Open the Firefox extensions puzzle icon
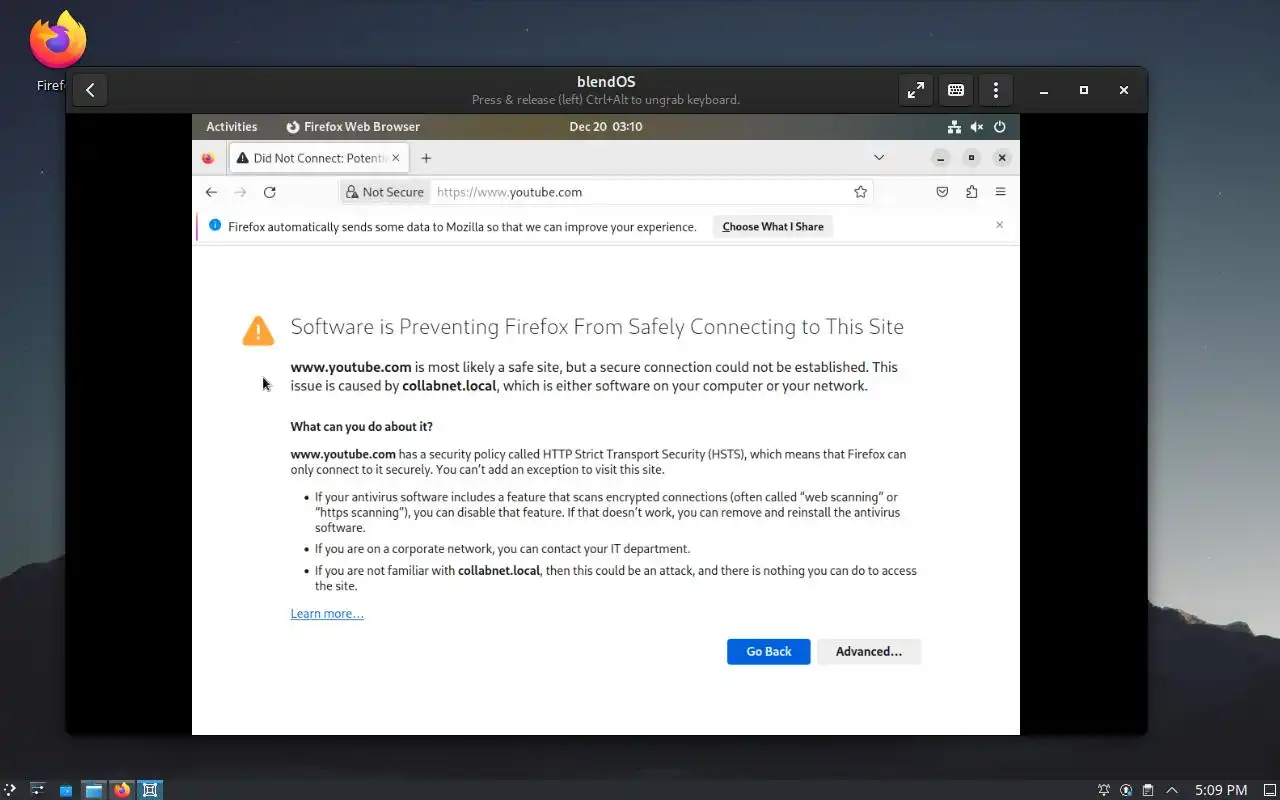 (x=971, y=192)
